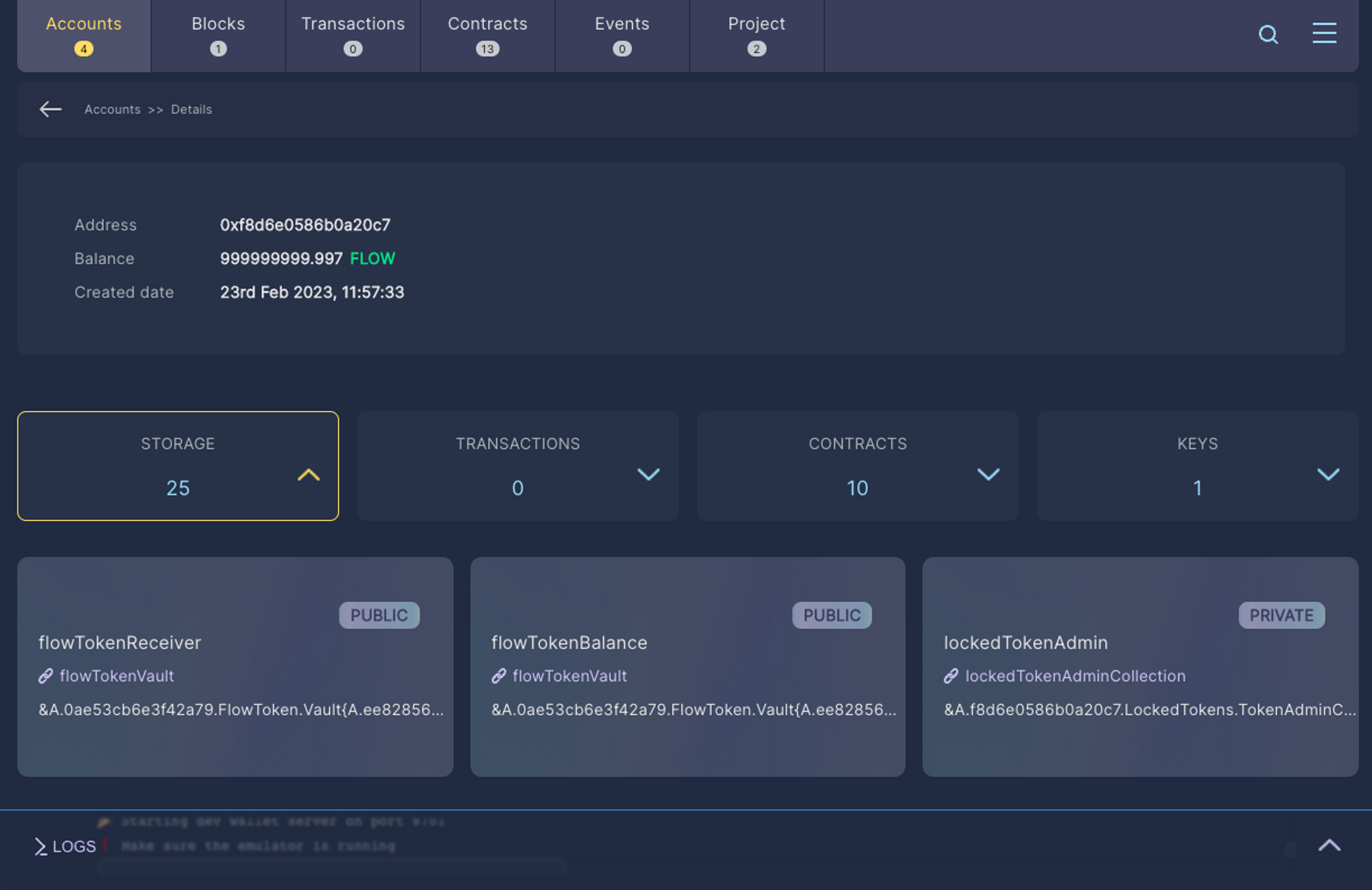Expand logs panel with the chevron-up icon

(x=1331, y=845)
